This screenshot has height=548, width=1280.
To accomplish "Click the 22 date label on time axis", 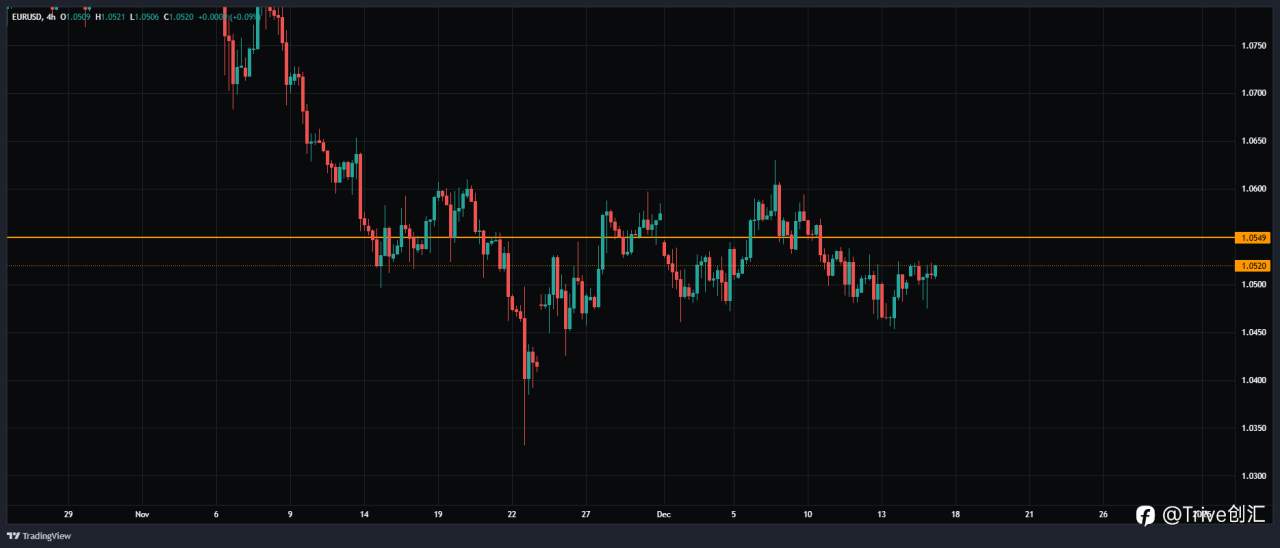I will click(x=511, y=514).
